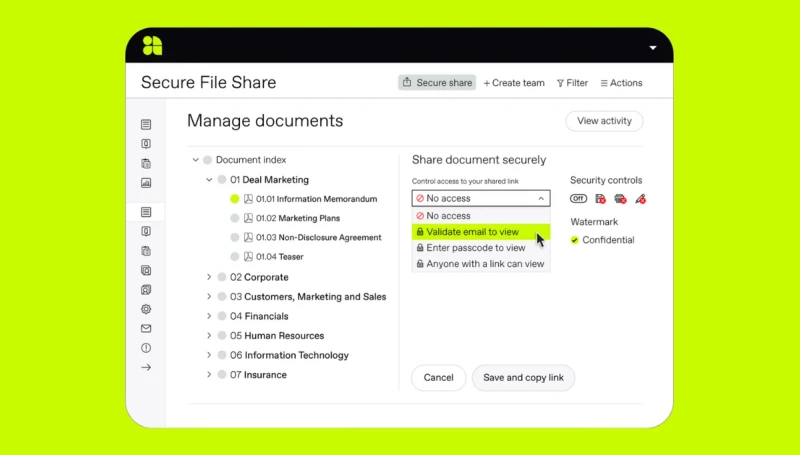Expand the 06 Information Technology folder
The image size is (800, 455).
pos(209,355)
